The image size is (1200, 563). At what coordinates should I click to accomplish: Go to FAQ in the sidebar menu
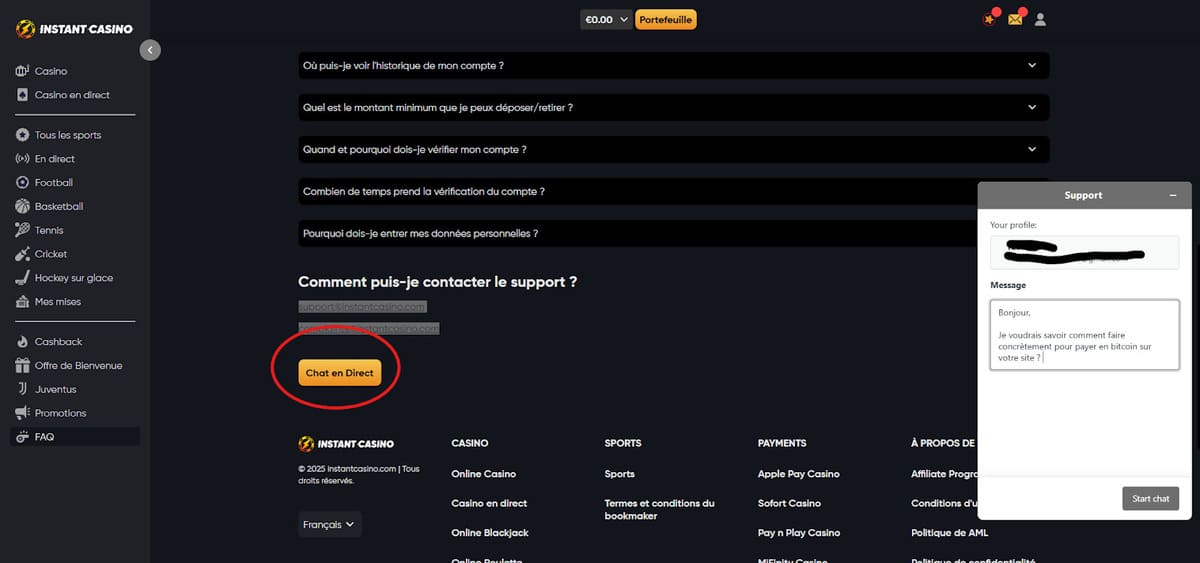coord(75,437)
